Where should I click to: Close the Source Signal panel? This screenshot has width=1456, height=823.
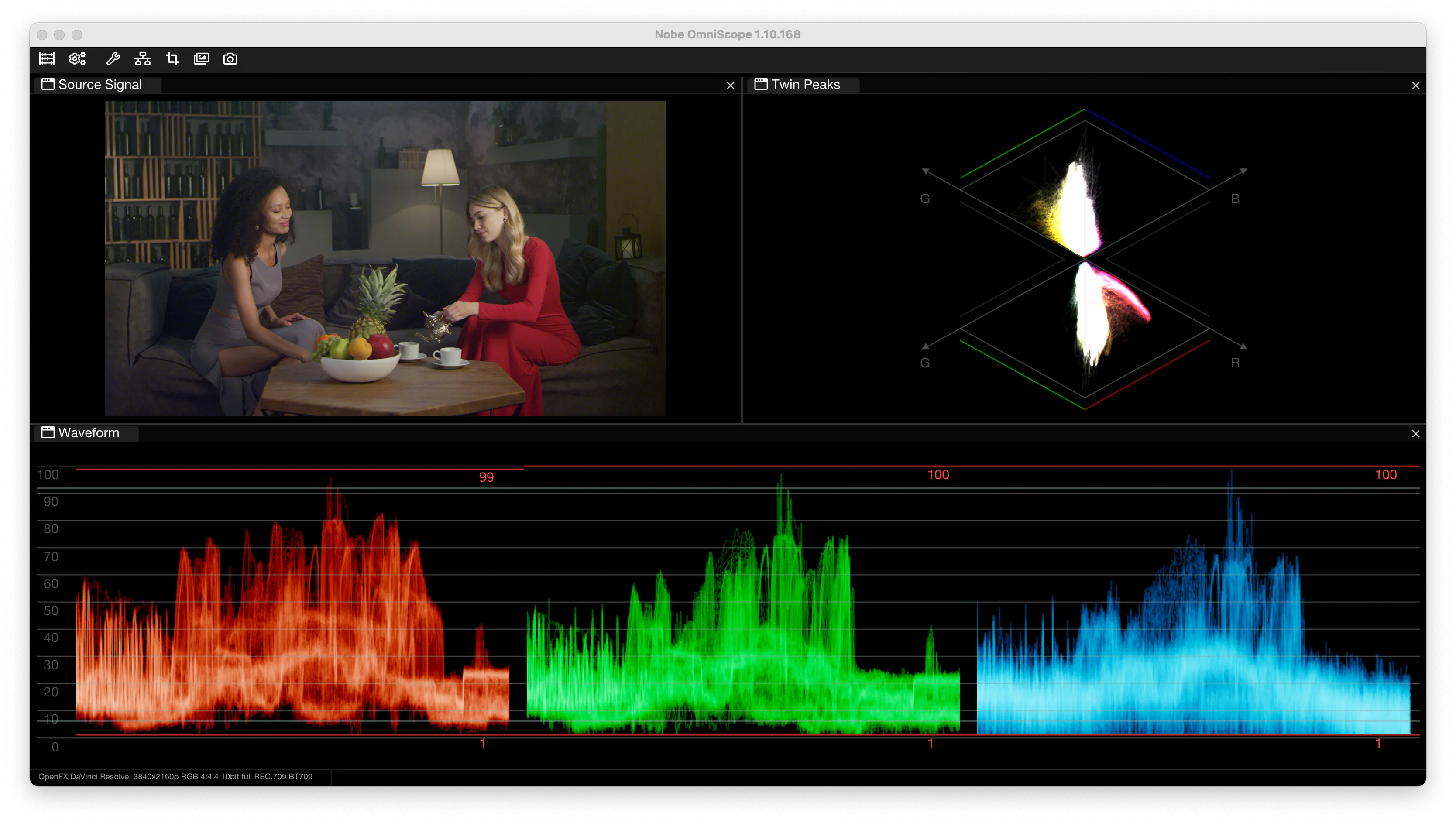click(730, 86)
